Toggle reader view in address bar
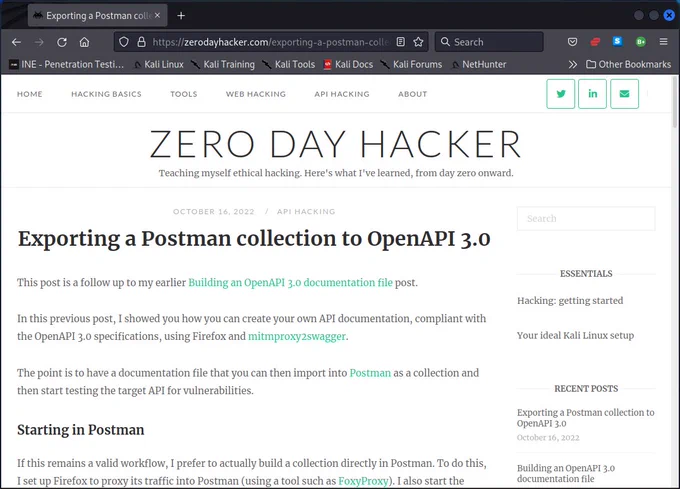Viewport: 680px width, 489px height. pyautogui.click(x=401, y=42)
